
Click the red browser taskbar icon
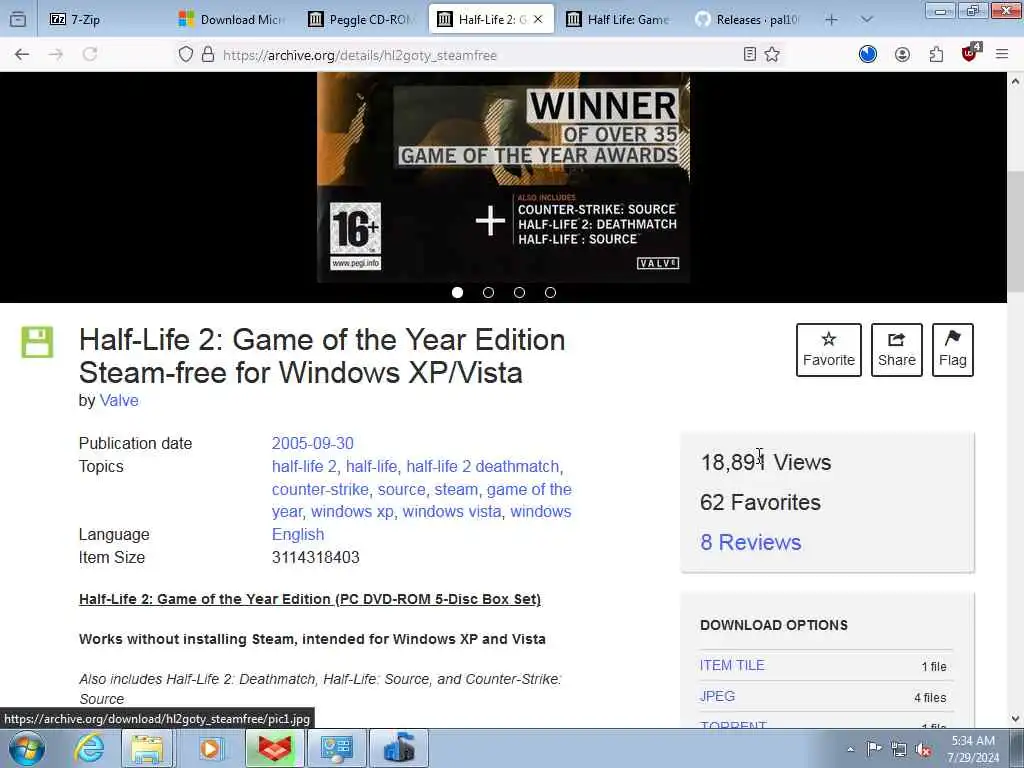(275, 748)
